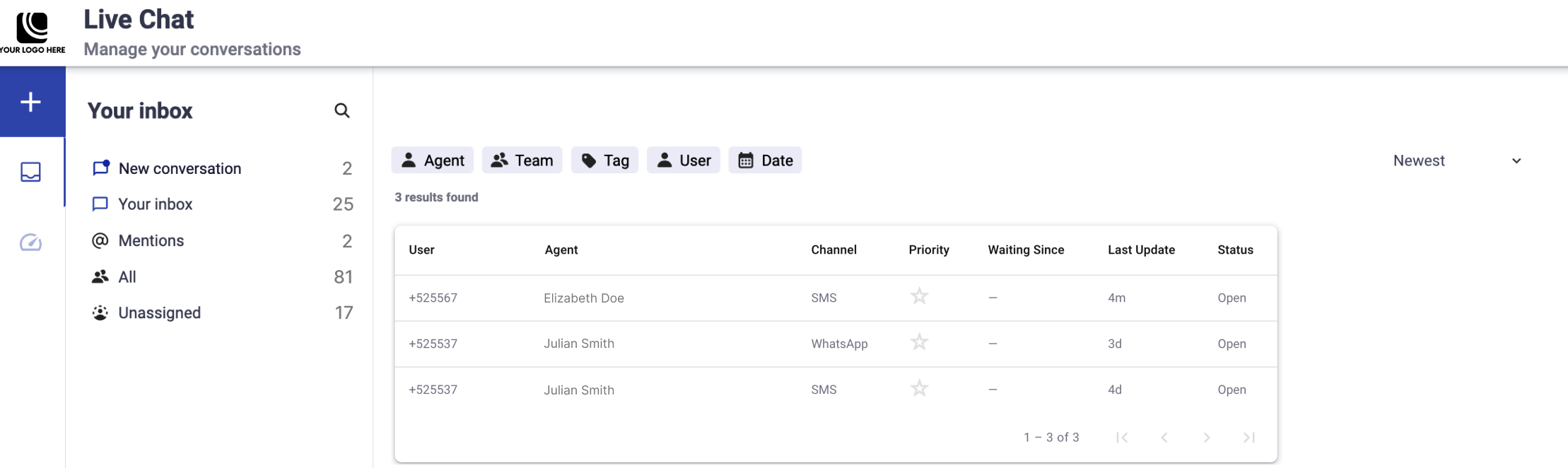Select Unassigned in the sidebar
Viewport: 1568px width, 468px height.
click(159, 313)
